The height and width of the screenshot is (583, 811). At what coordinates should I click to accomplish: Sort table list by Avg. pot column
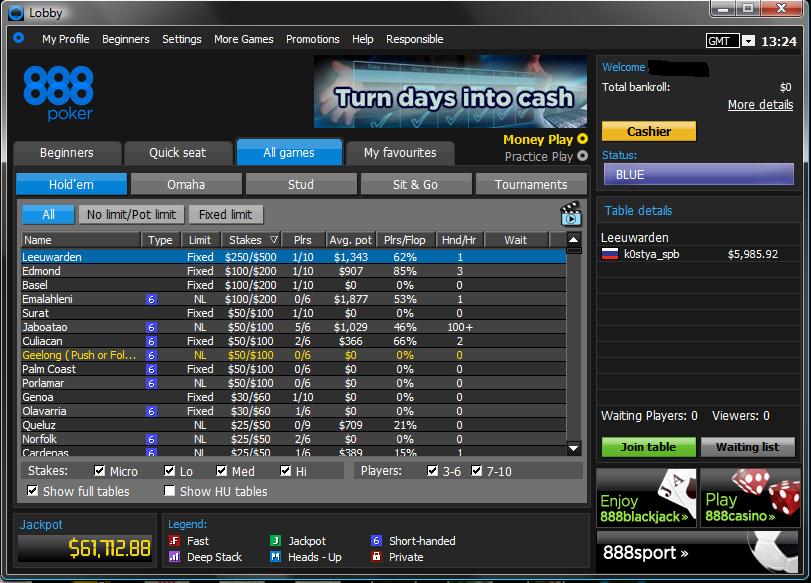click(x=351, y=240)
